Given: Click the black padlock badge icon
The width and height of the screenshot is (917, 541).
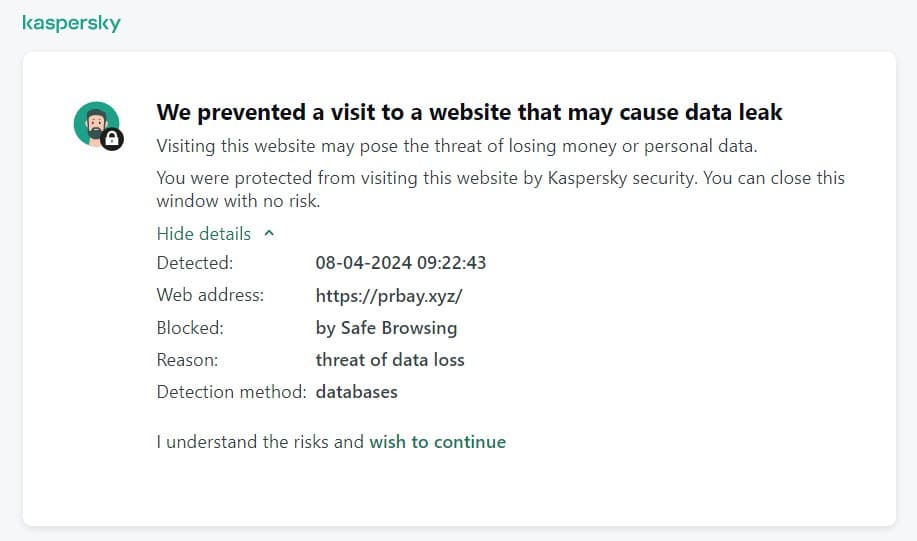Looking at the screenshot, I should tap(112, 139).
